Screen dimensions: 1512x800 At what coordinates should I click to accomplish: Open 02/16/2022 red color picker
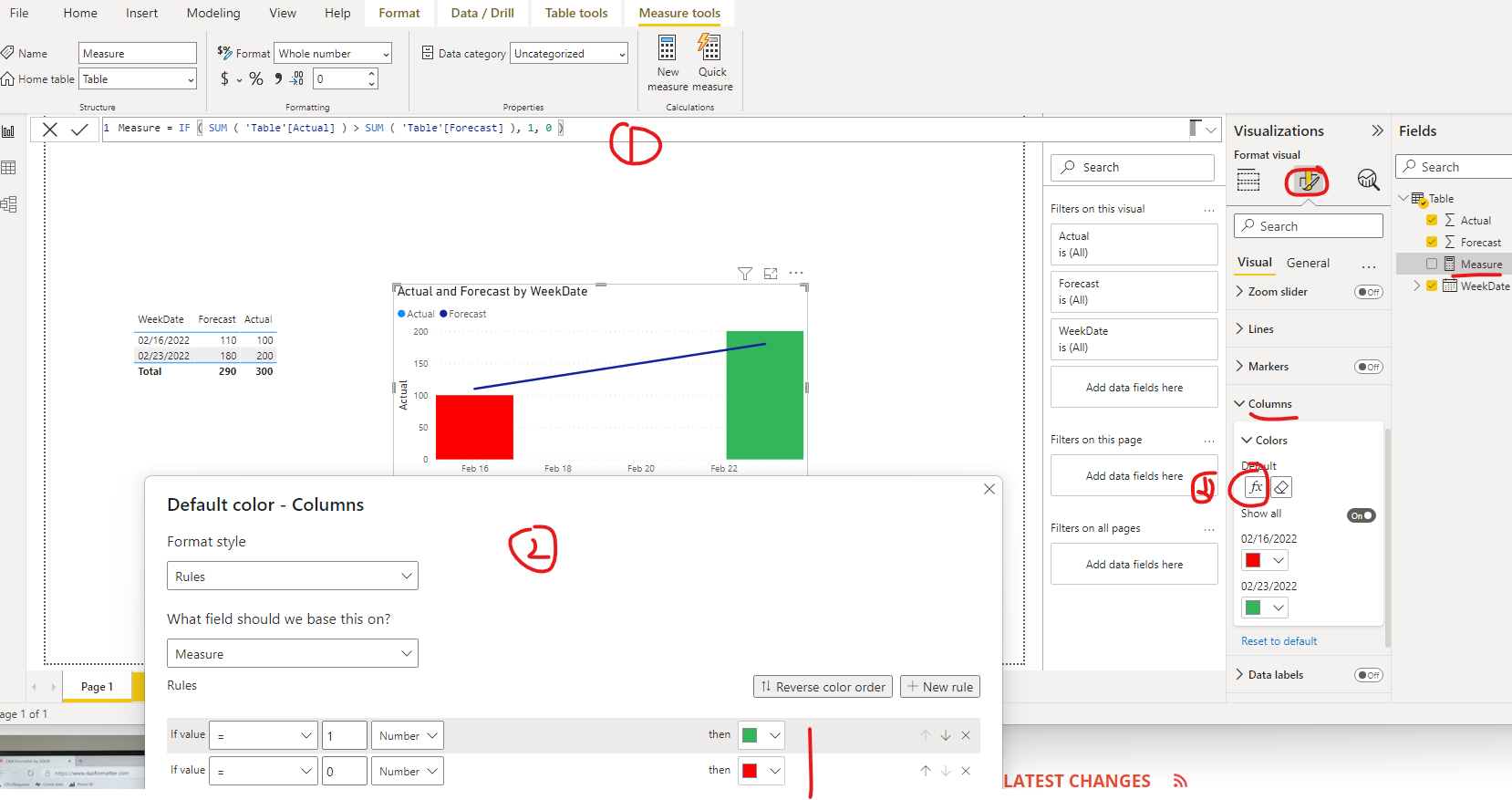coord(1264,560)
